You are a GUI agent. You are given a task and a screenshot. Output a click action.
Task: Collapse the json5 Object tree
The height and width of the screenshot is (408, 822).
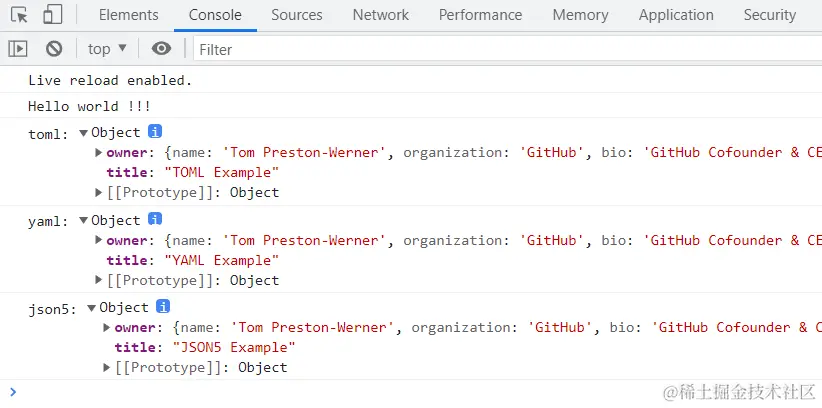coord(92,307)
